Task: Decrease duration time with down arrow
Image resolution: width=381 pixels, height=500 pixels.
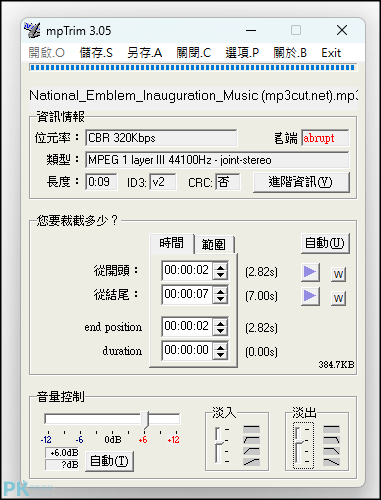Action: pos(220,355)
